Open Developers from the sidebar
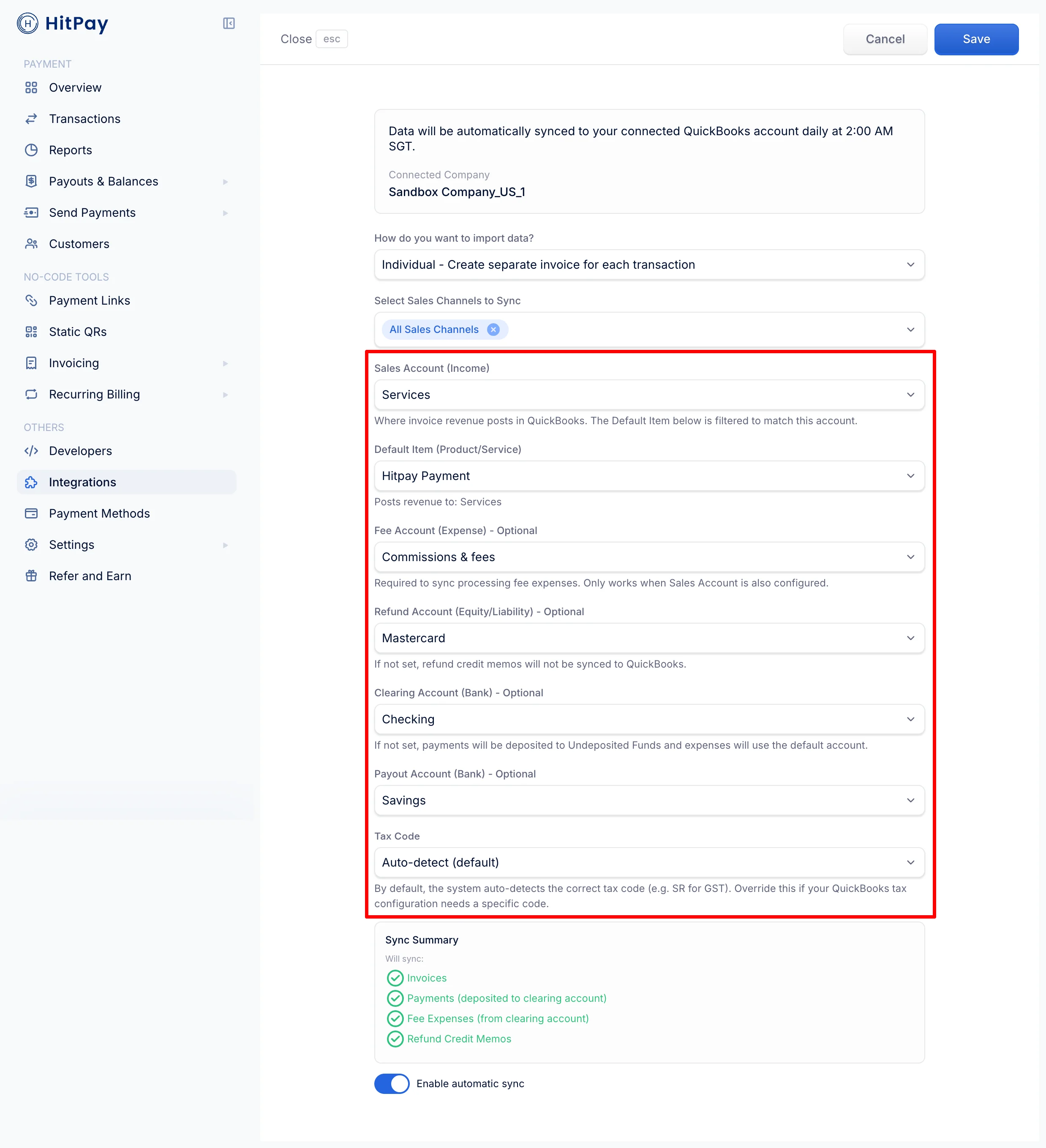 (126, 451)
